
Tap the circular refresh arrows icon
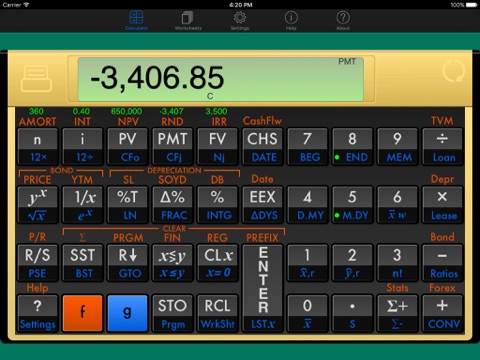click(453, 71)
